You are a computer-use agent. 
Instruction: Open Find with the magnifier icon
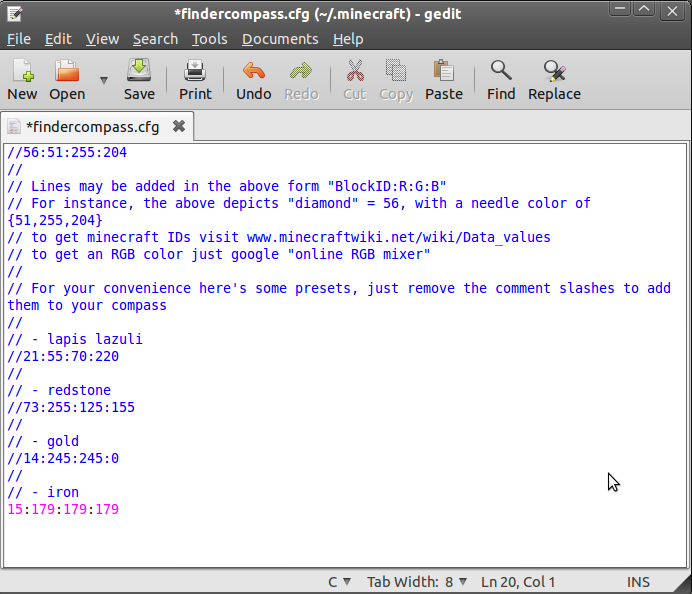coord(501,71)
